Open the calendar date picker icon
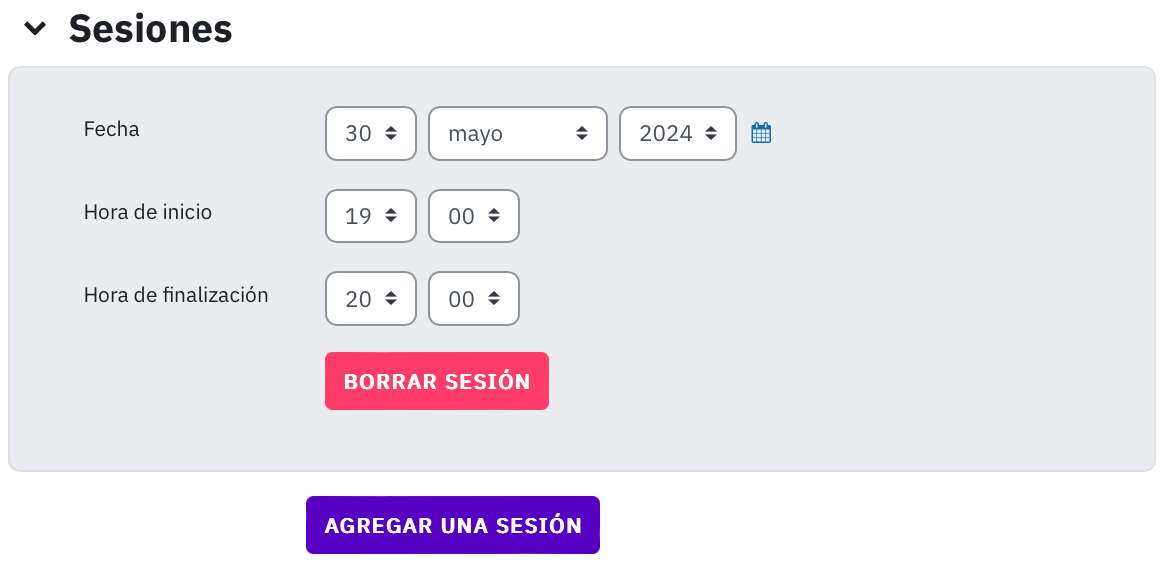1176x572 pixels. pos(760,133)
